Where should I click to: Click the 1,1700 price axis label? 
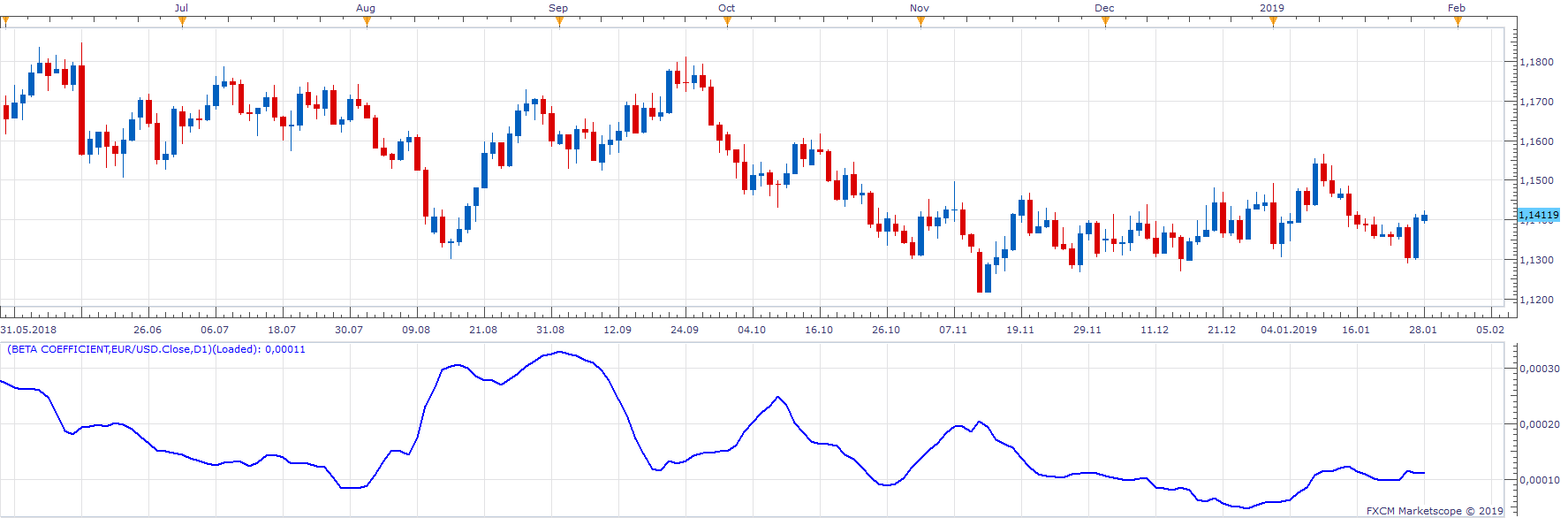1537,102
